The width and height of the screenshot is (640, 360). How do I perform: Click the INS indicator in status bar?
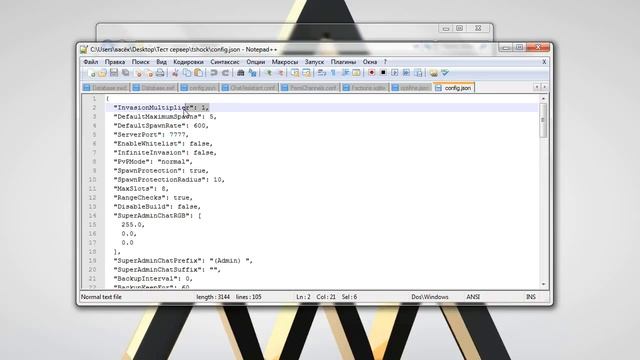(531, 297)
